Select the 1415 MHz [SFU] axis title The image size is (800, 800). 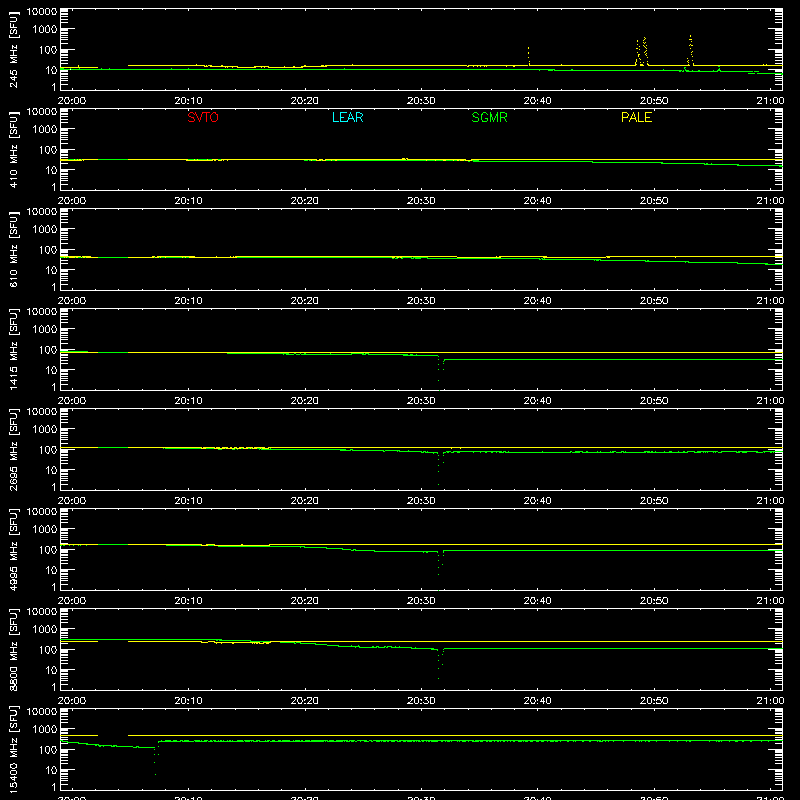[13, 349]
